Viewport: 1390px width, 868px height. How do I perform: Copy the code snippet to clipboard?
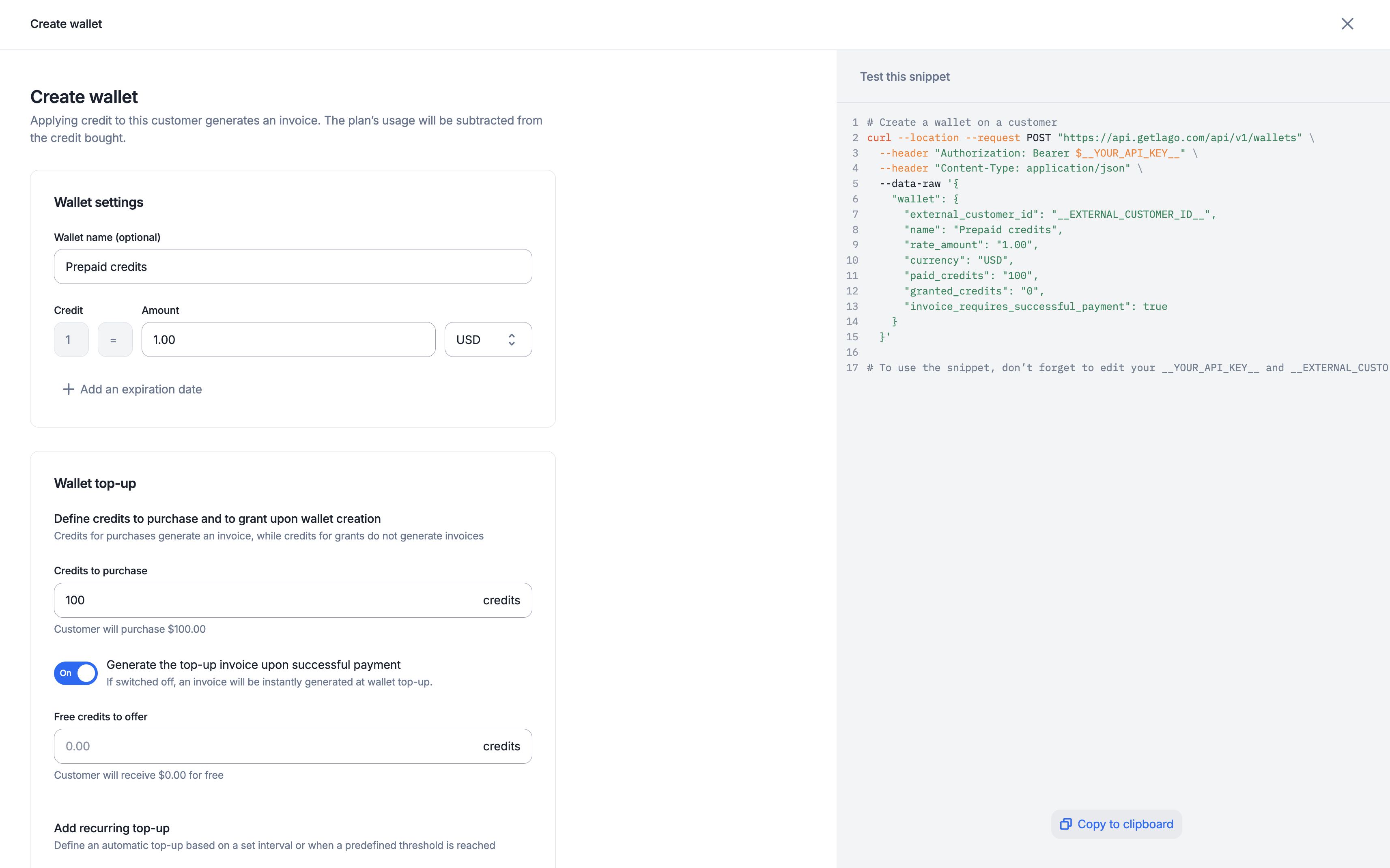pyautogui.click(x=1116, y=823)
